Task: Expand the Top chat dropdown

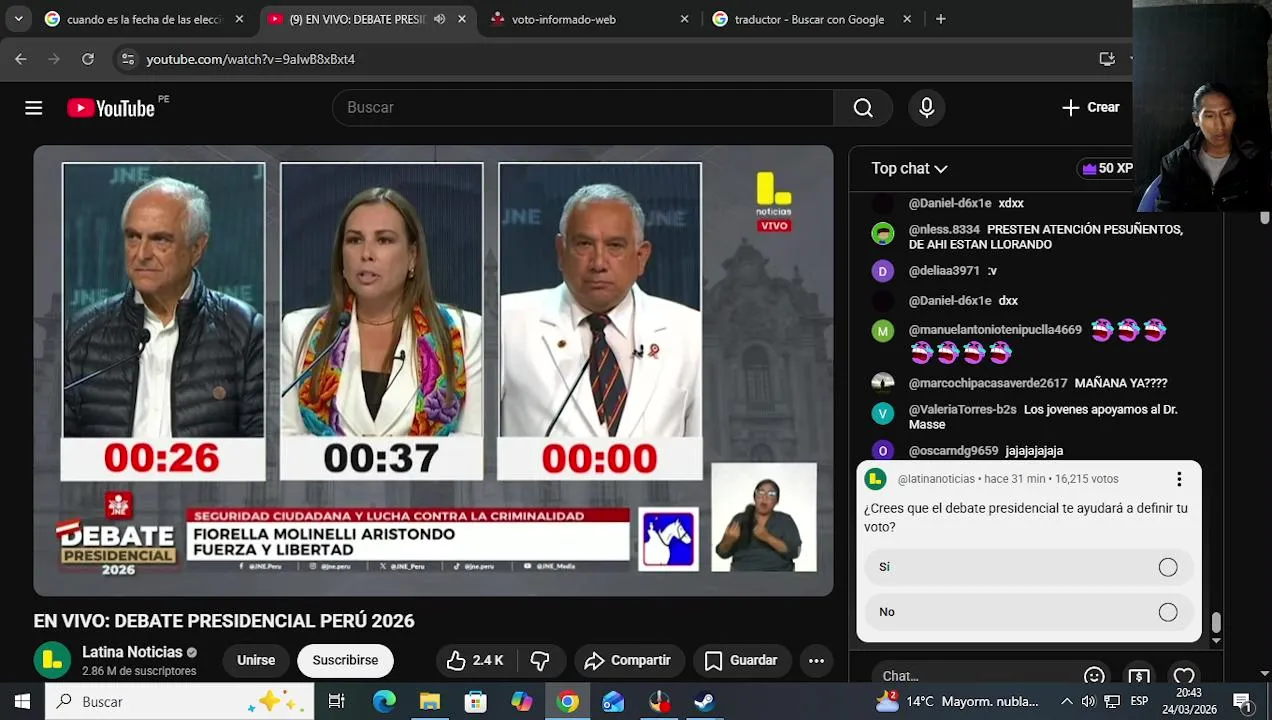Action: (909, 169)
